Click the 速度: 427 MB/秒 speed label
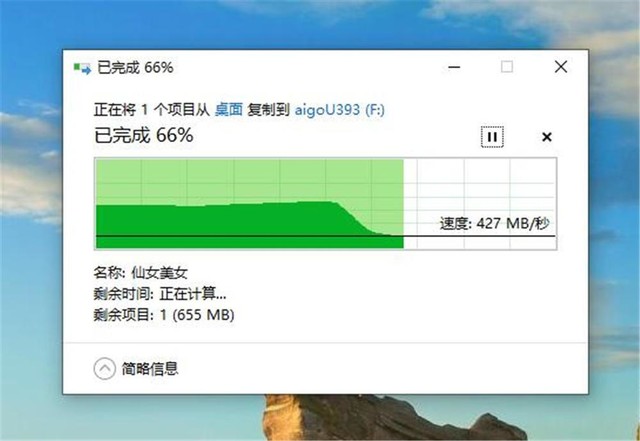 [x=494, y=224]
